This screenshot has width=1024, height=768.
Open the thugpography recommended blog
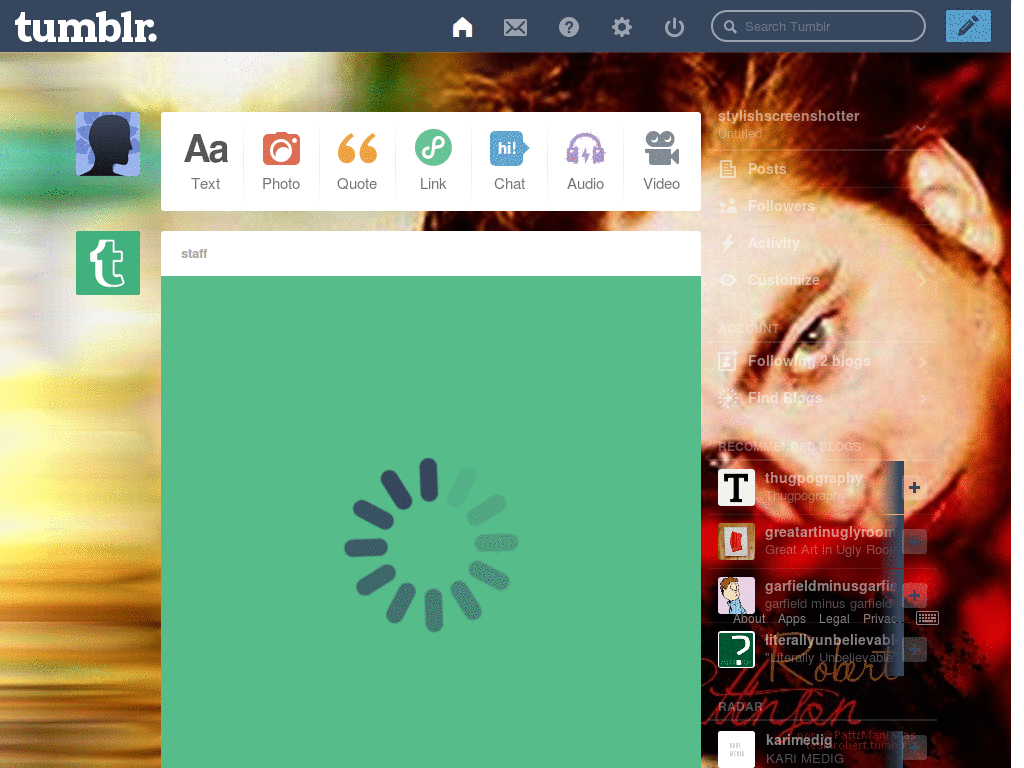coord(813,478)
